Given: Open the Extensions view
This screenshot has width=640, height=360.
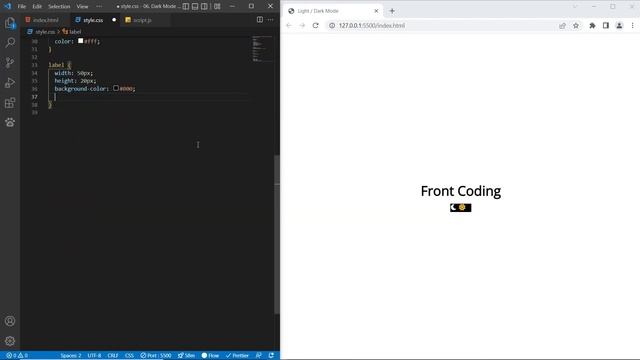Looking at the screenshot, I should point(10,102).
